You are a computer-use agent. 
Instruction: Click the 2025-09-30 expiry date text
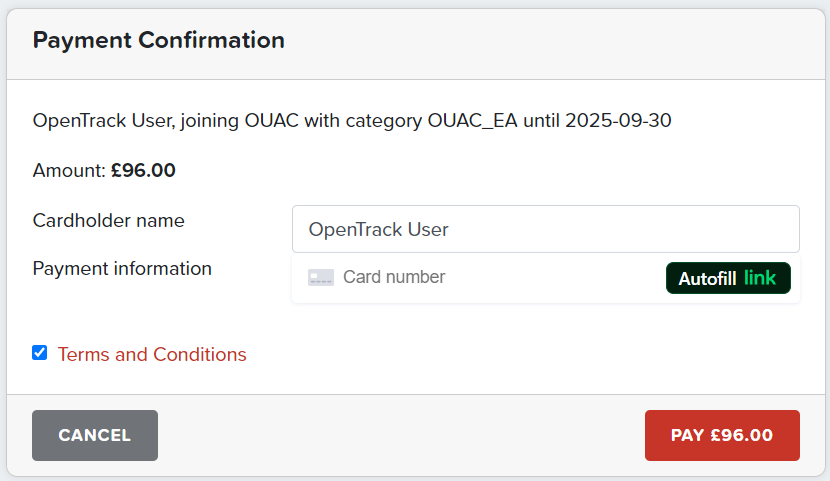tap(618, 121)
